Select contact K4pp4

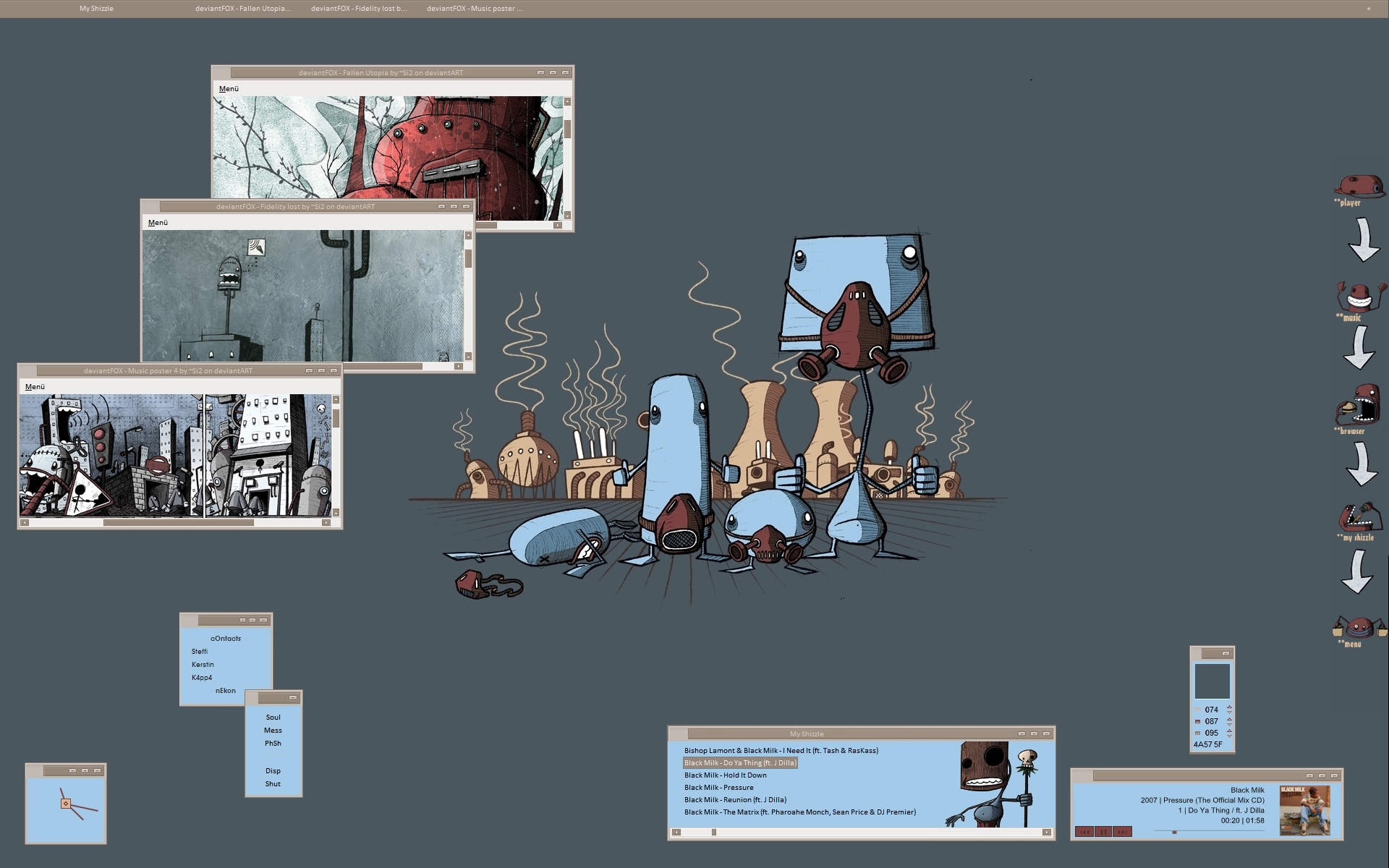click(x=202, y=678)
